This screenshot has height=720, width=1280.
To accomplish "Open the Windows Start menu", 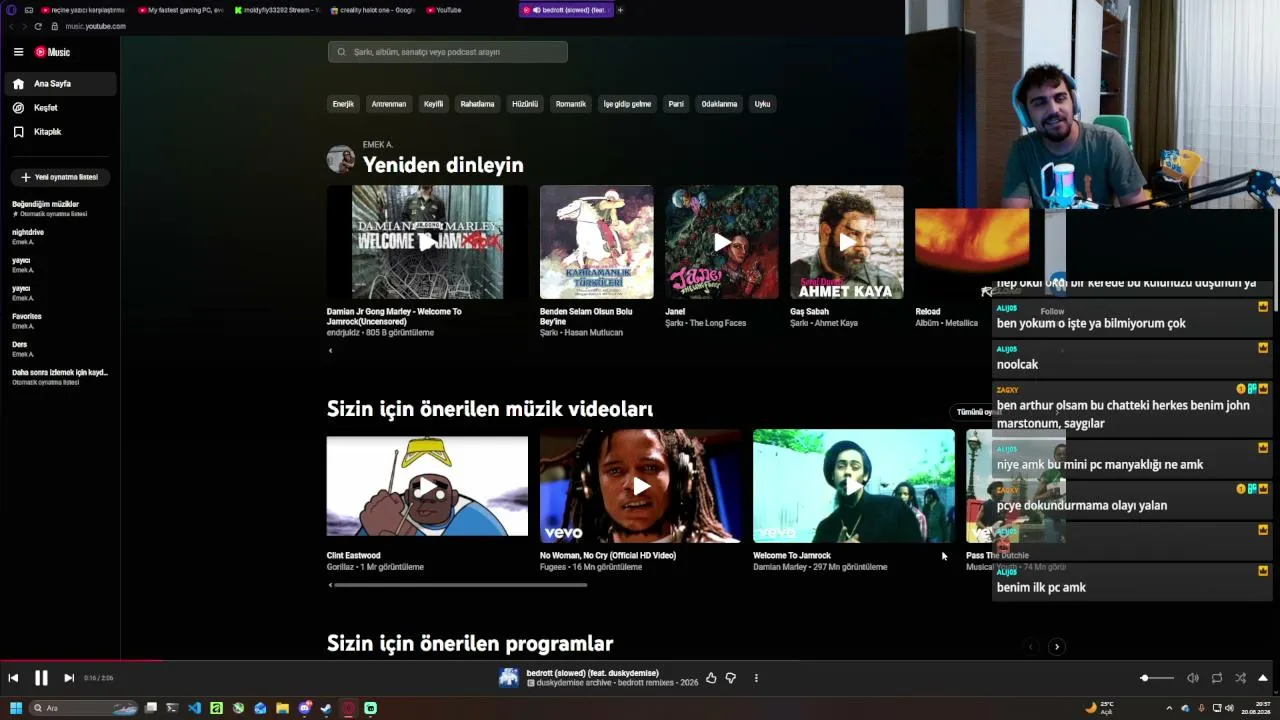I will click(15, 708).
